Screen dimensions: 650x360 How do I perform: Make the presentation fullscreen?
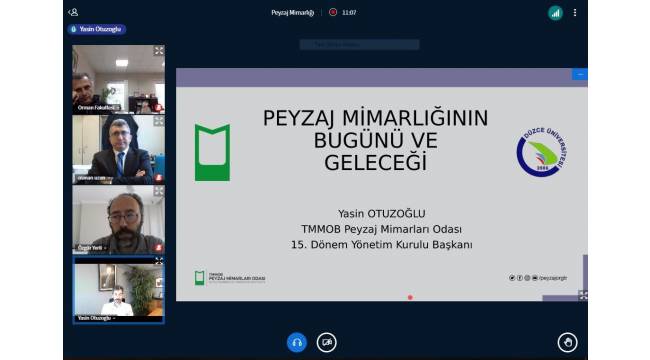coord(583,296)
